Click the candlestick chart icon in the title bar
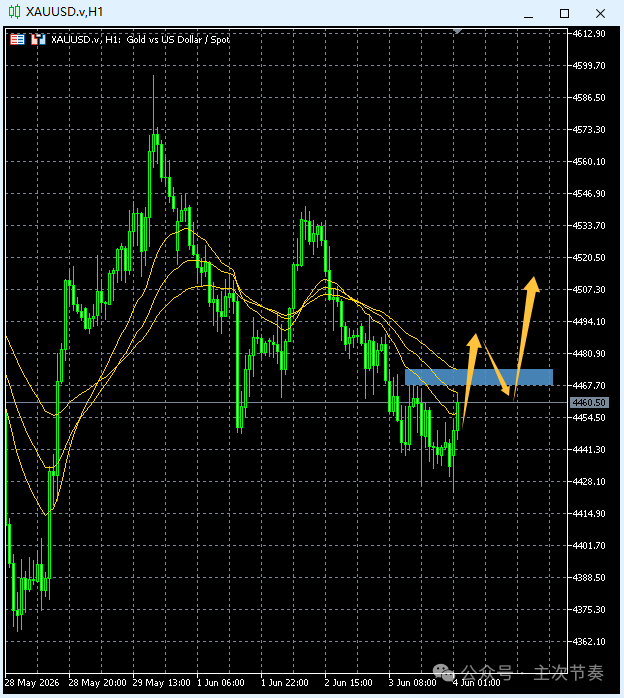Viewport: 624px width, 698px height. point(14,12)
